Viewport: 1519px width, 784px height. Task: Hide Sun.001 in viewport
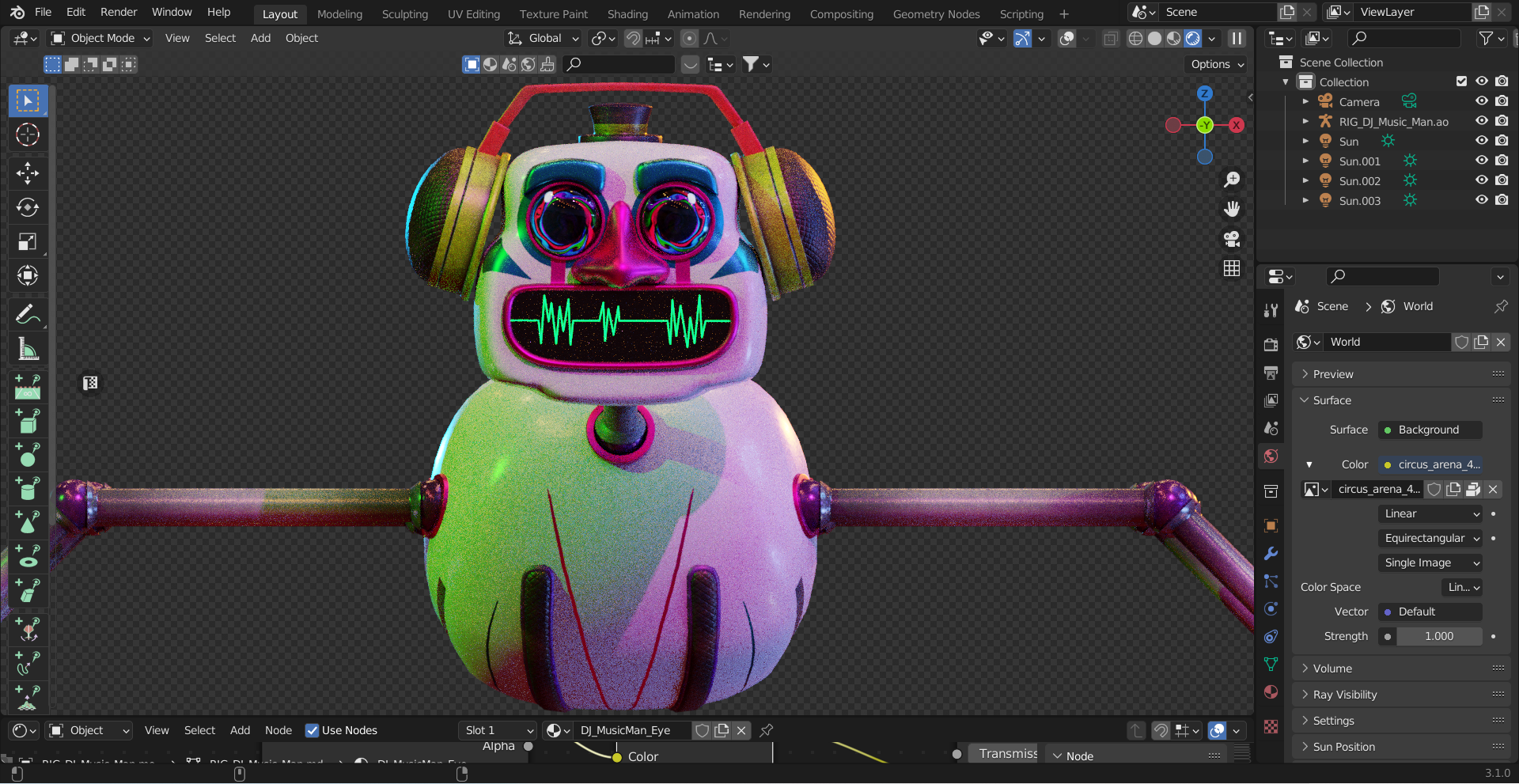tap(1482, 161)
